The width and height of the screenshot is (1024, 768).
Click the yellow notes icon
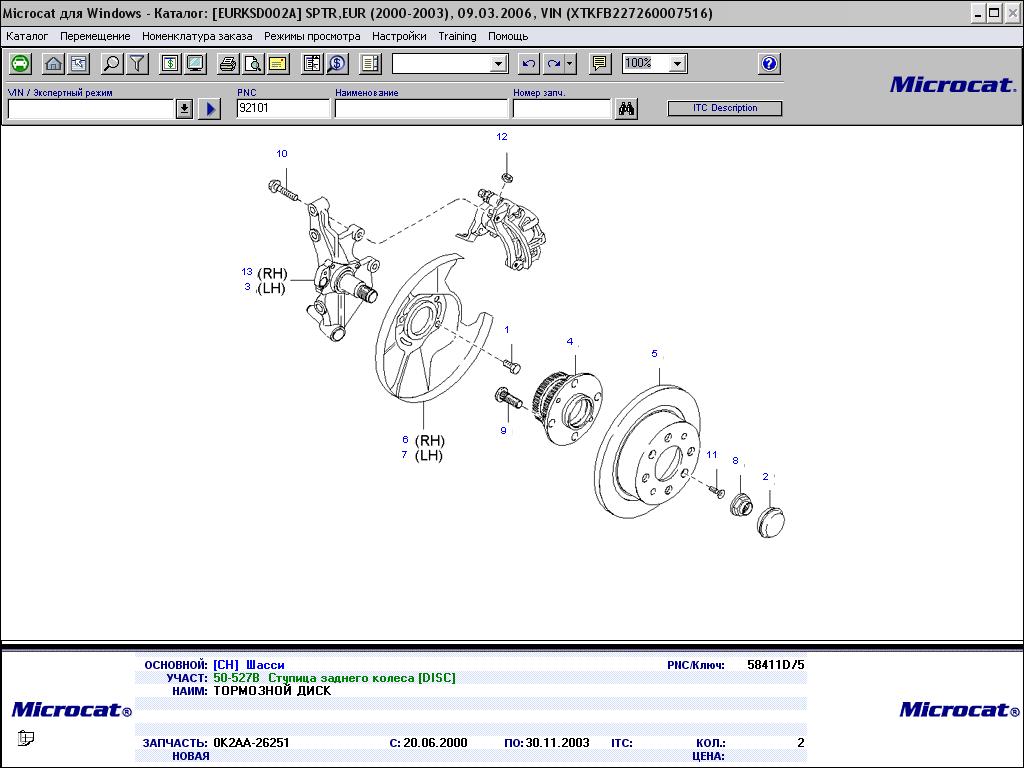(x=277, y=64)
